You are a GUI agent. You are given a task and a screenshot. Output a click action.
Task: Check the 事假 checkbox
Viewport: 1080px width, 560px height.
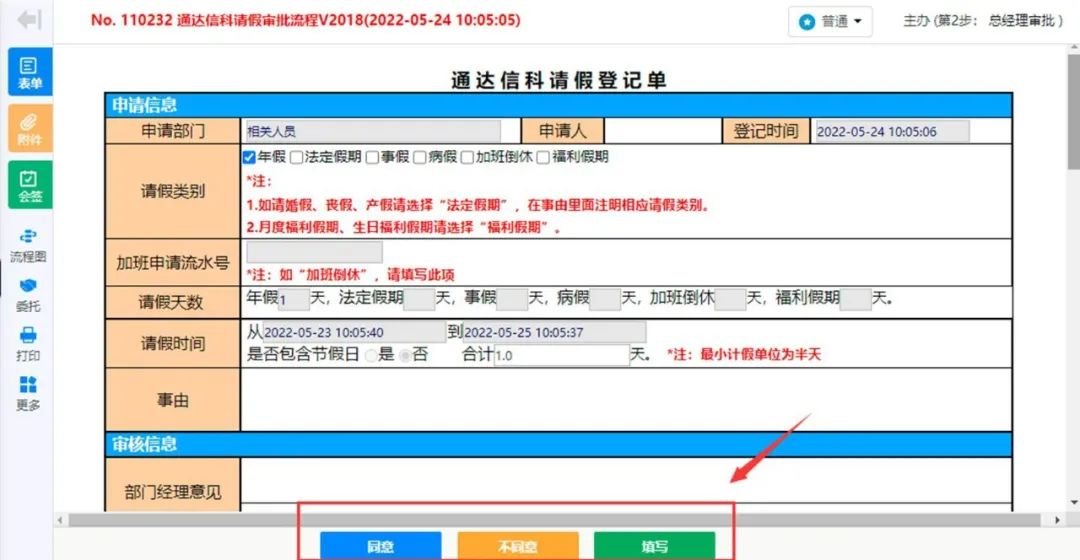click(x=372, y=158)
